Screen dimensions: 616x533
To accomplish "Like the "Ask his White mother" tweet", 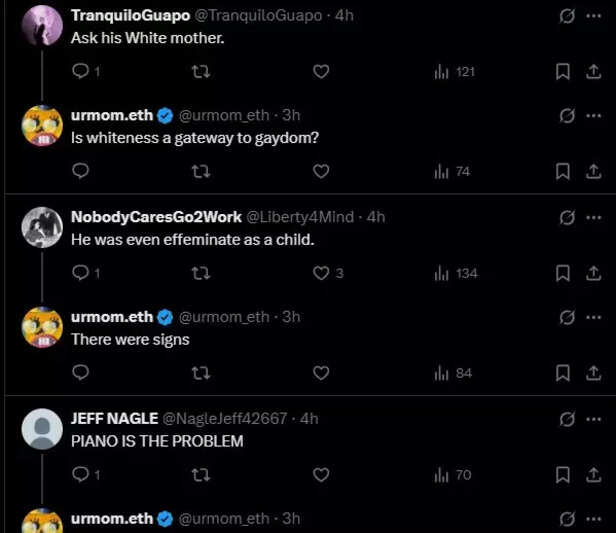I will tap(321, 71).
